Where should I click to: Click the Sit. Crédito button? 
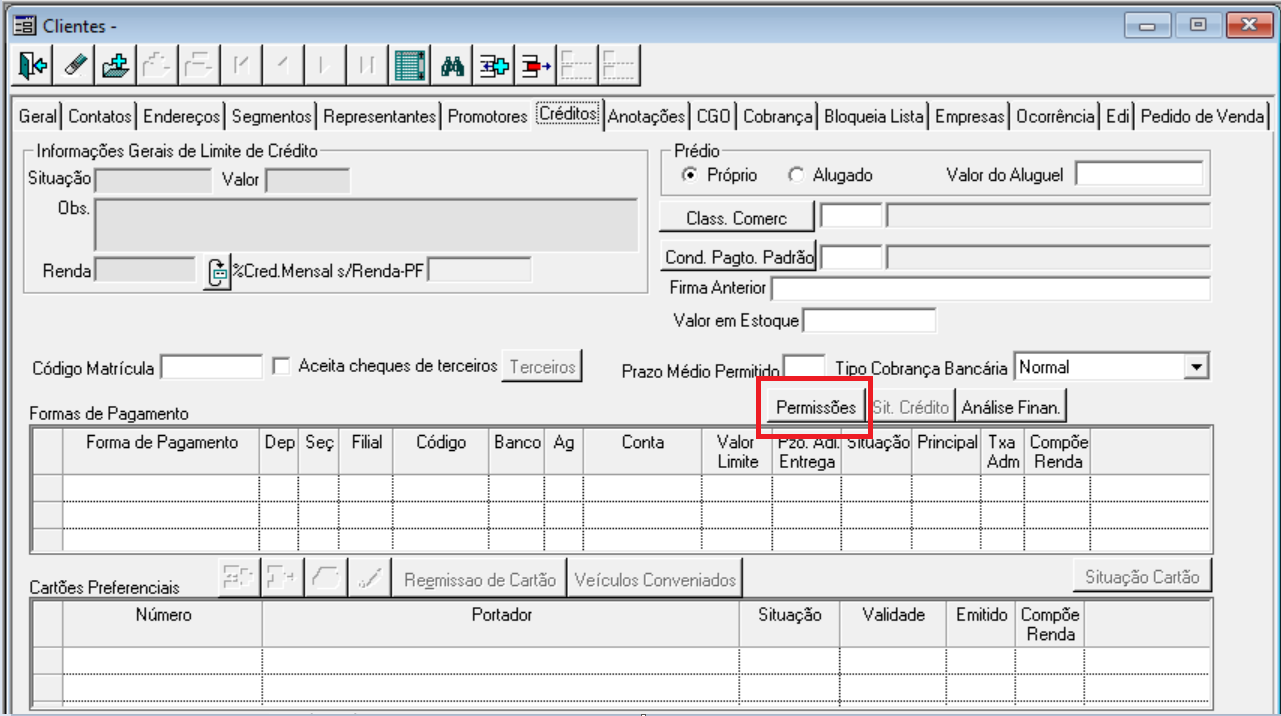[910, 407]
